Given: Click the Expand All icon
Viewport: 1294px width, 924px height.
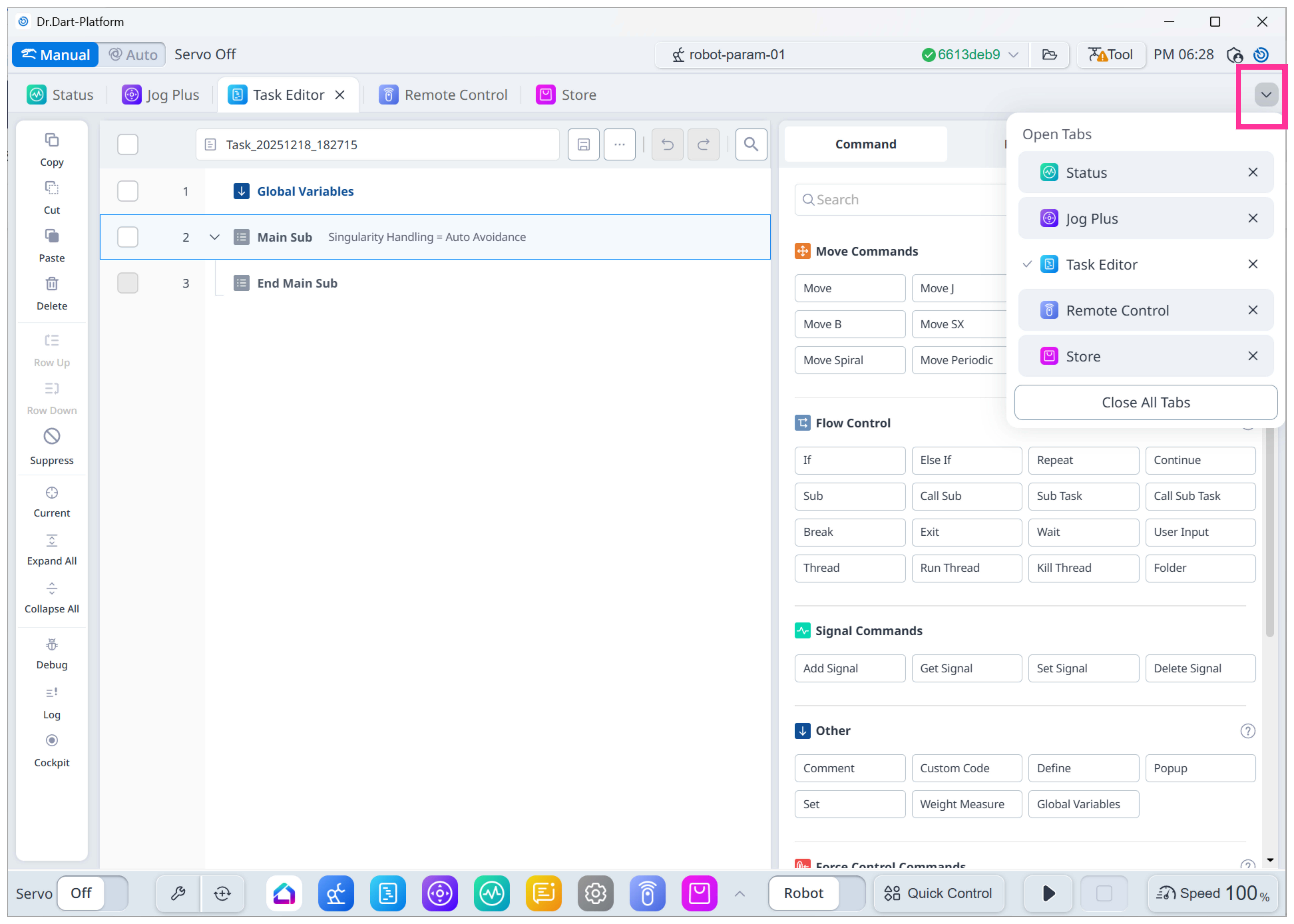Looking at the screenshot, I should click(52, 541).
